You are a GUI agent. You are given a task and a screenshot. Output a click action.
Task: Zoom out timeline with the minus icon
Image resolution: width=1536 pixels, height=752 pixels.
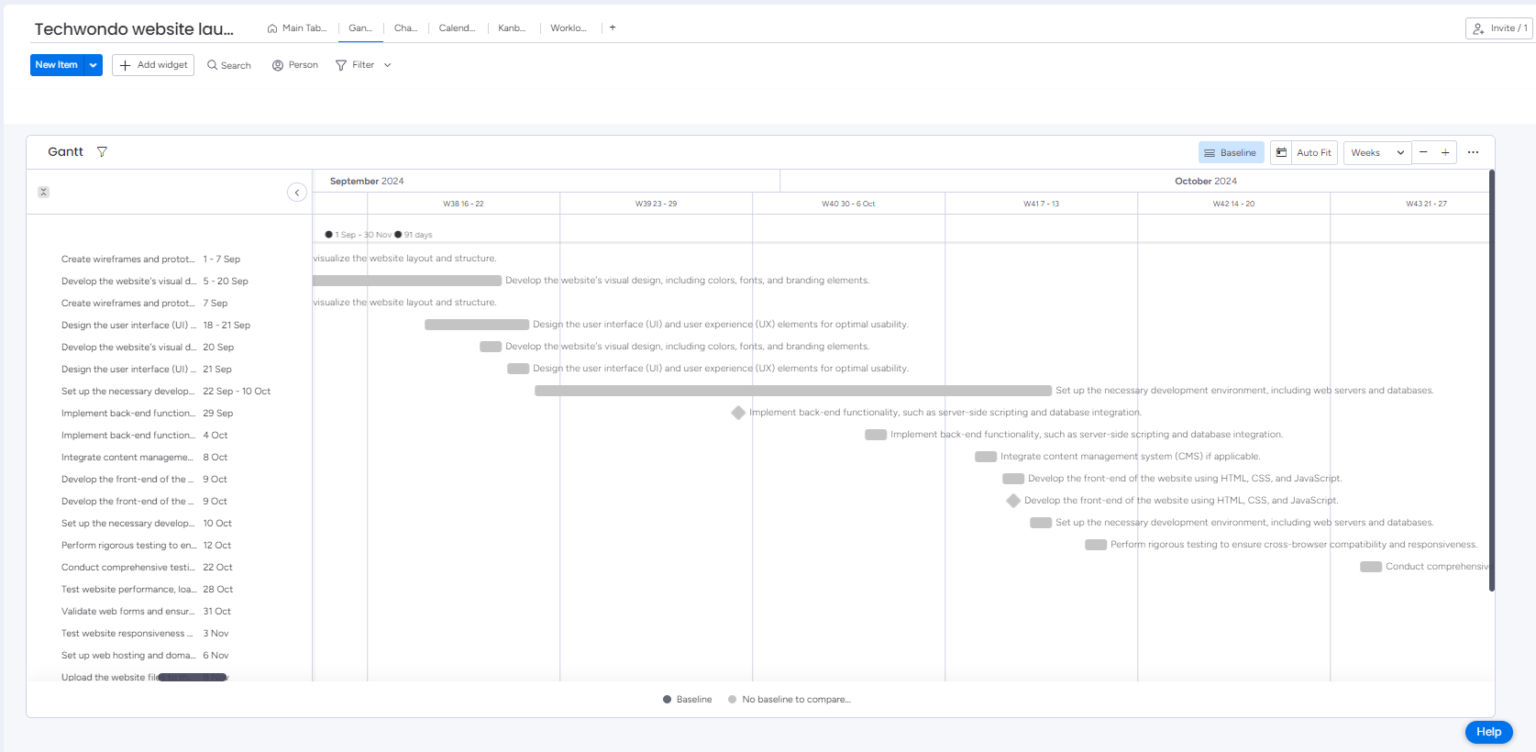[x=1423, y=151]
